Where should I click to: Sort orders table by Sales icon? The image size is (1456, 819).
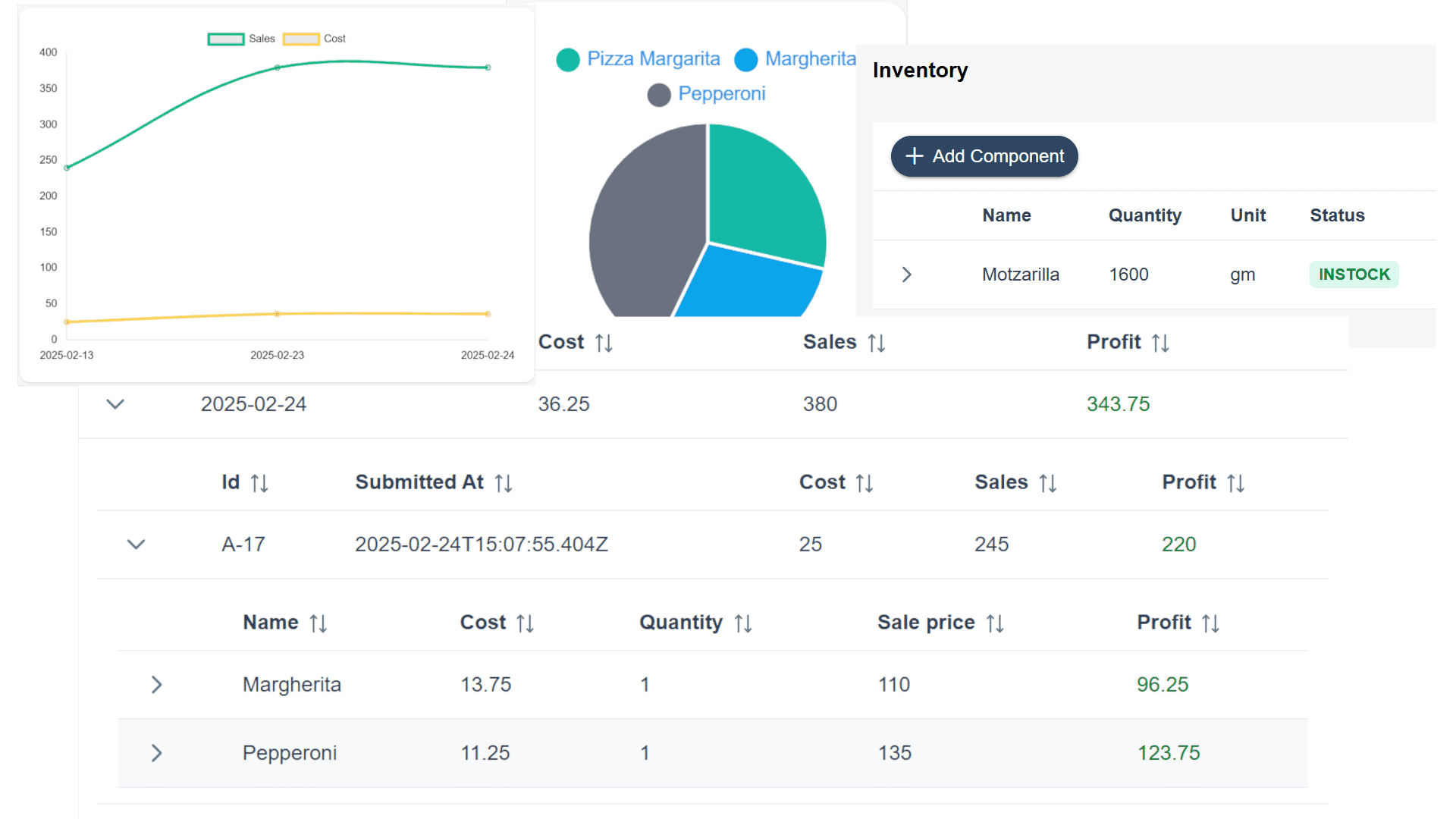(1048, 483)
